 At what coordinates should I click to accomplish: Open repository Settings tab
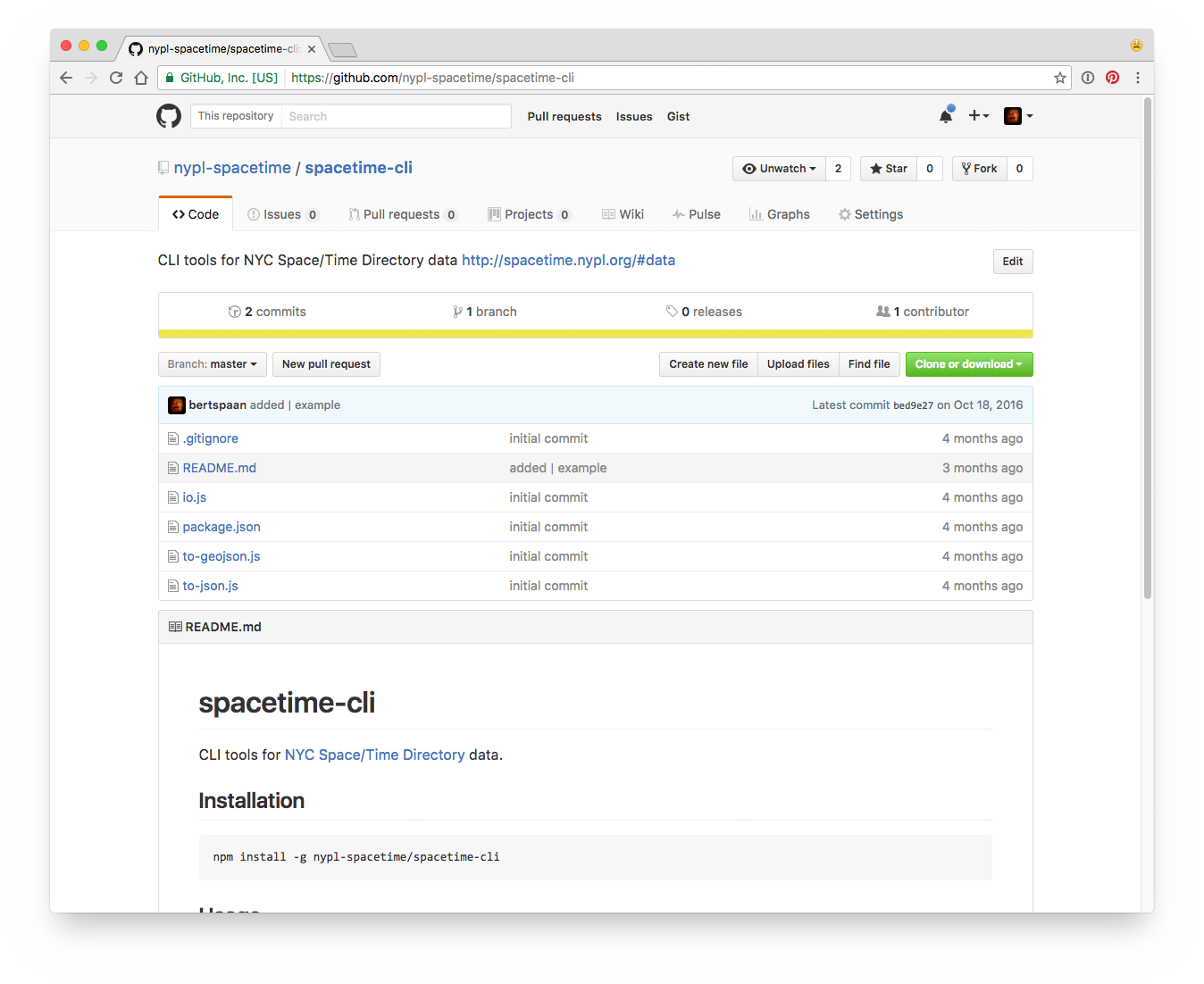[871, 214]
